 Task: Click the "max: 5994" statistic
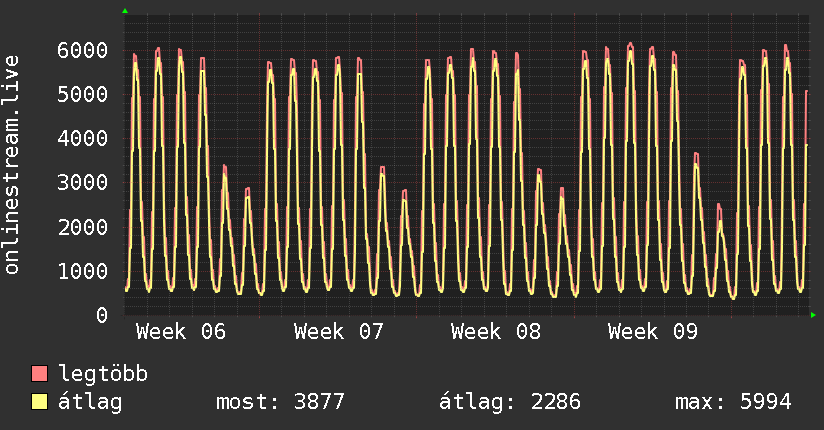click(733, 402)
